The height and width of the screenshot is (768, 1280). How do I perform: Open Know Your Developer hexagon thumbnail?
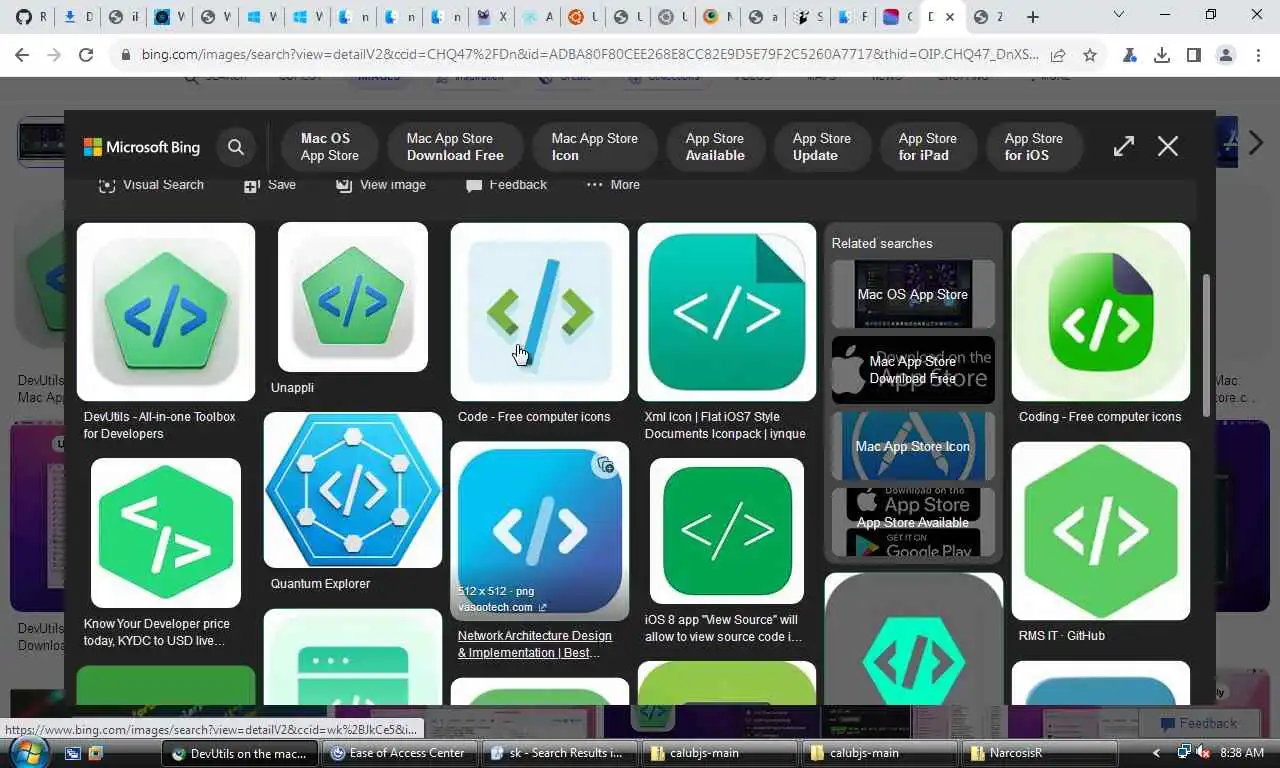click(x=166, y=533)
